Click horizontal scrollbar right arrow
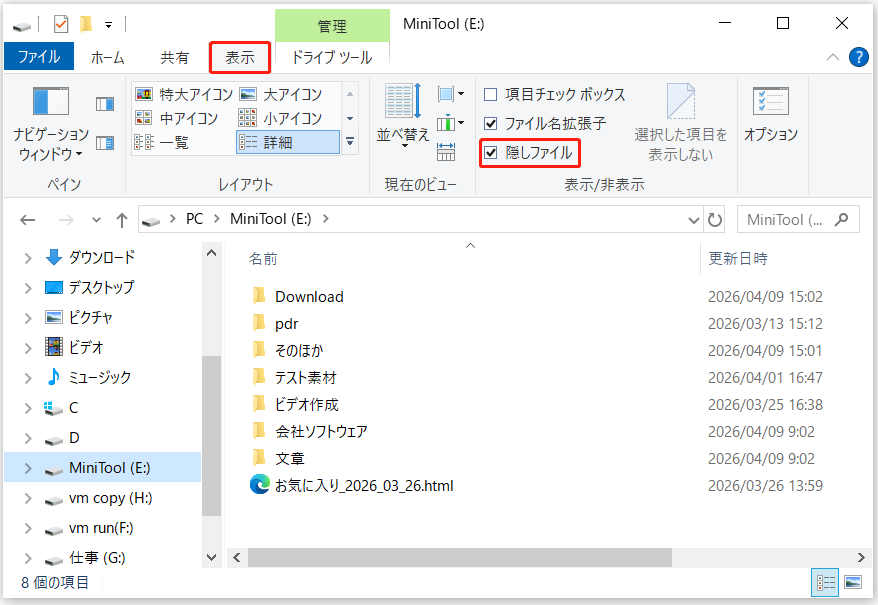Viewport: 878px width, 605px height. pos(861,557)
